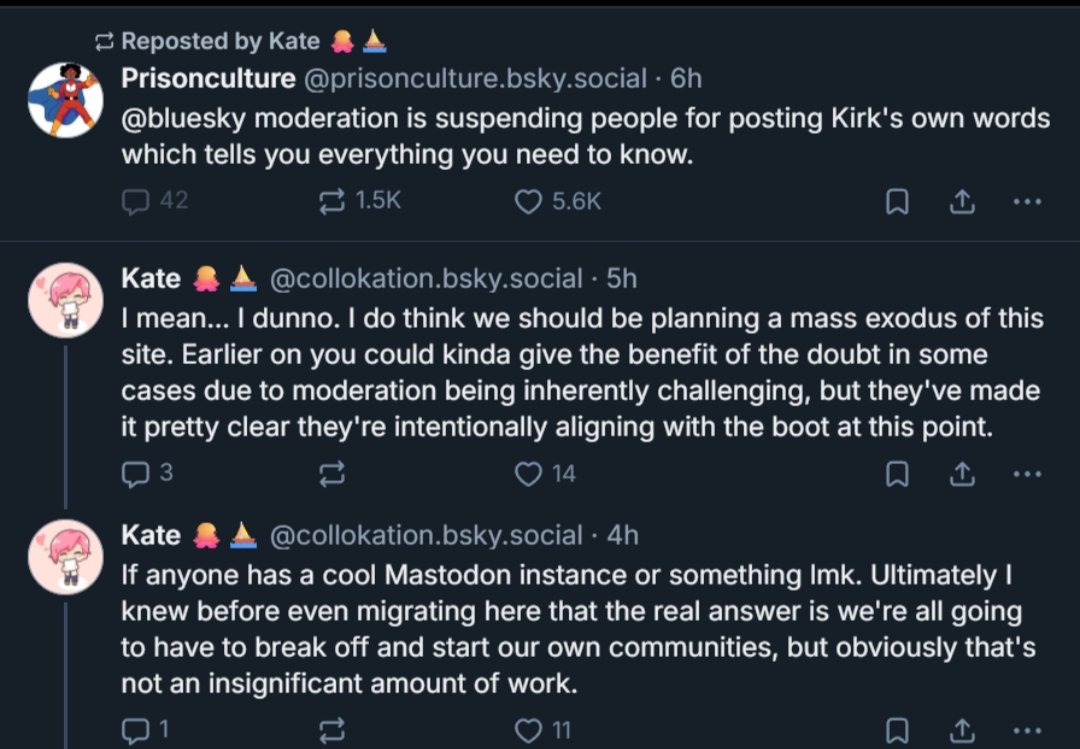
Task: Reply to Kate's mass exodus post
Action: coord(135,474)
